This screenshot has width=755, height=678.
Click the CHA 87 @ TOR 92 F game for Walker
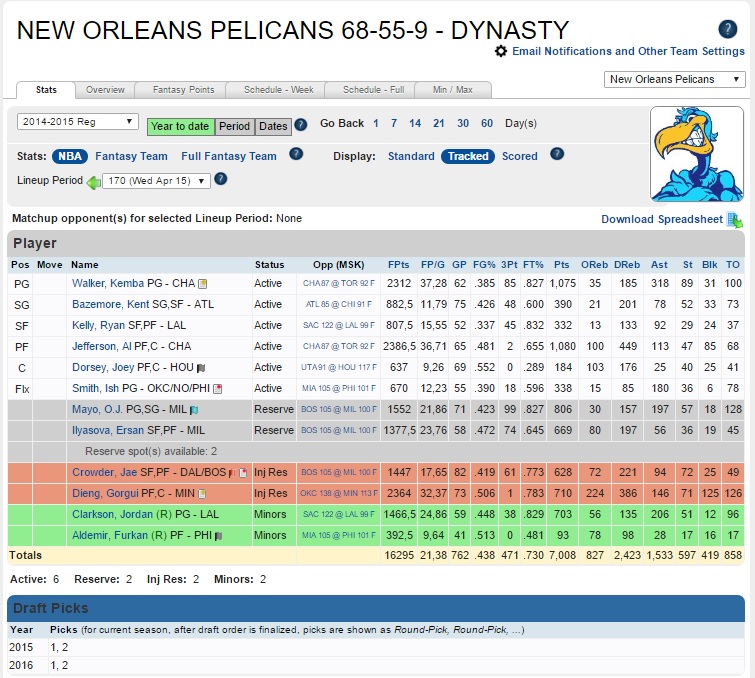(338, 283)
